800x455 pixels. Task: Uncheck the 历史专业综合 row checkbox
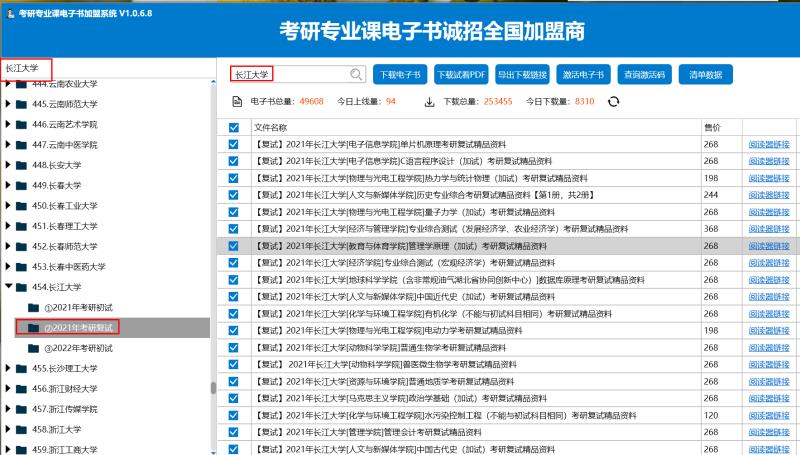tap(234, 195)
